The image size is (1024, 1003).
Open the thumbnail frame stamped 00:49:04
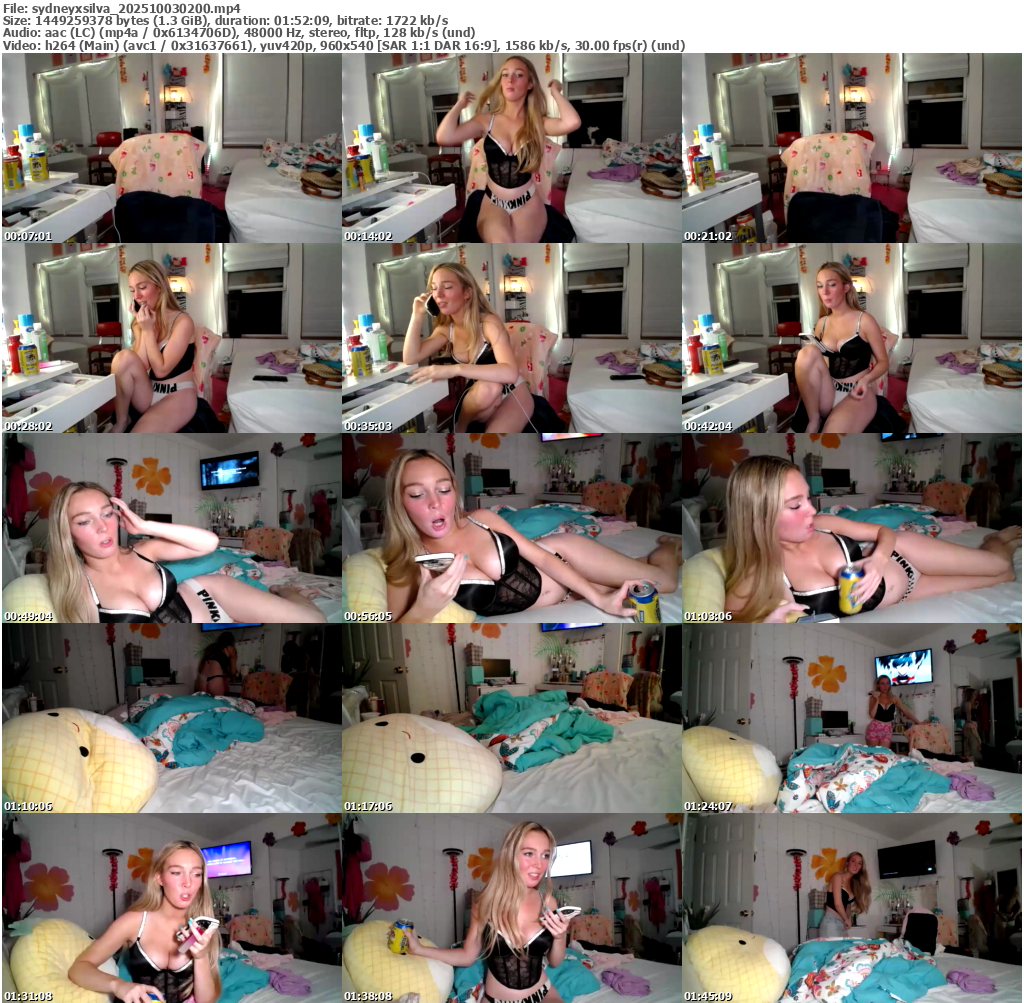pos(172,528)
